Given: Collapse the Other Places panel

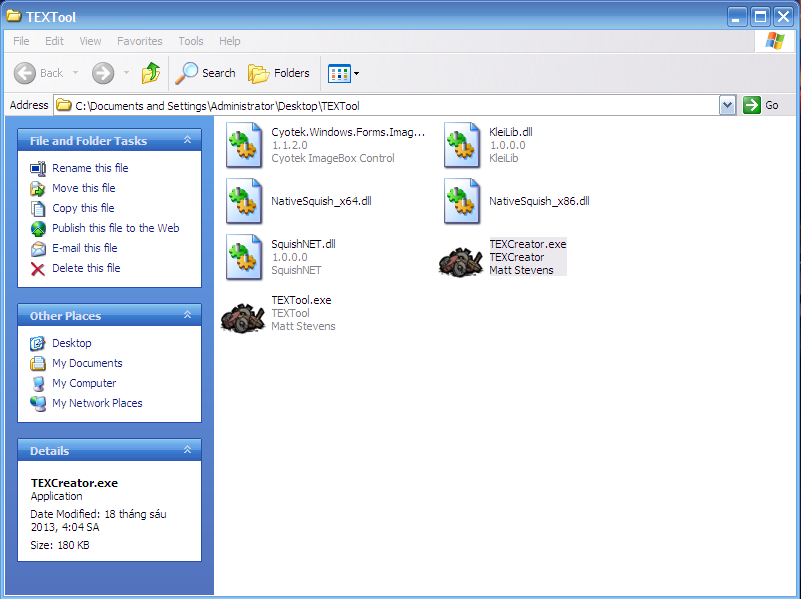Looking at the screenshot, I should click(187, 316).
